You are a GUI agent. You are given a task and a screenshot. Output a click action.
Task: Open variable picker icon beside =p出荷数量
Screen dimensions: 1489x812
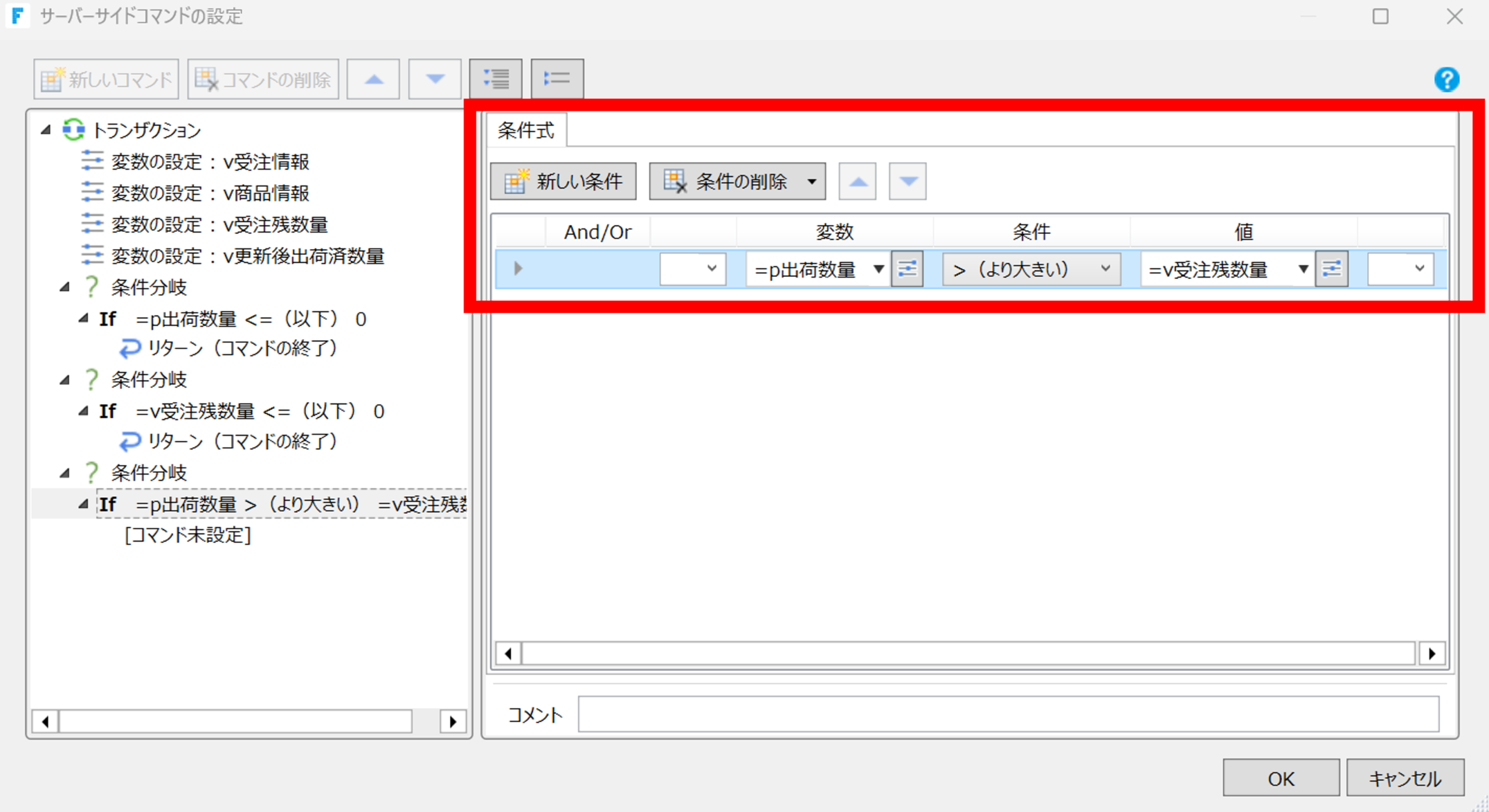[x=907, y=269]
